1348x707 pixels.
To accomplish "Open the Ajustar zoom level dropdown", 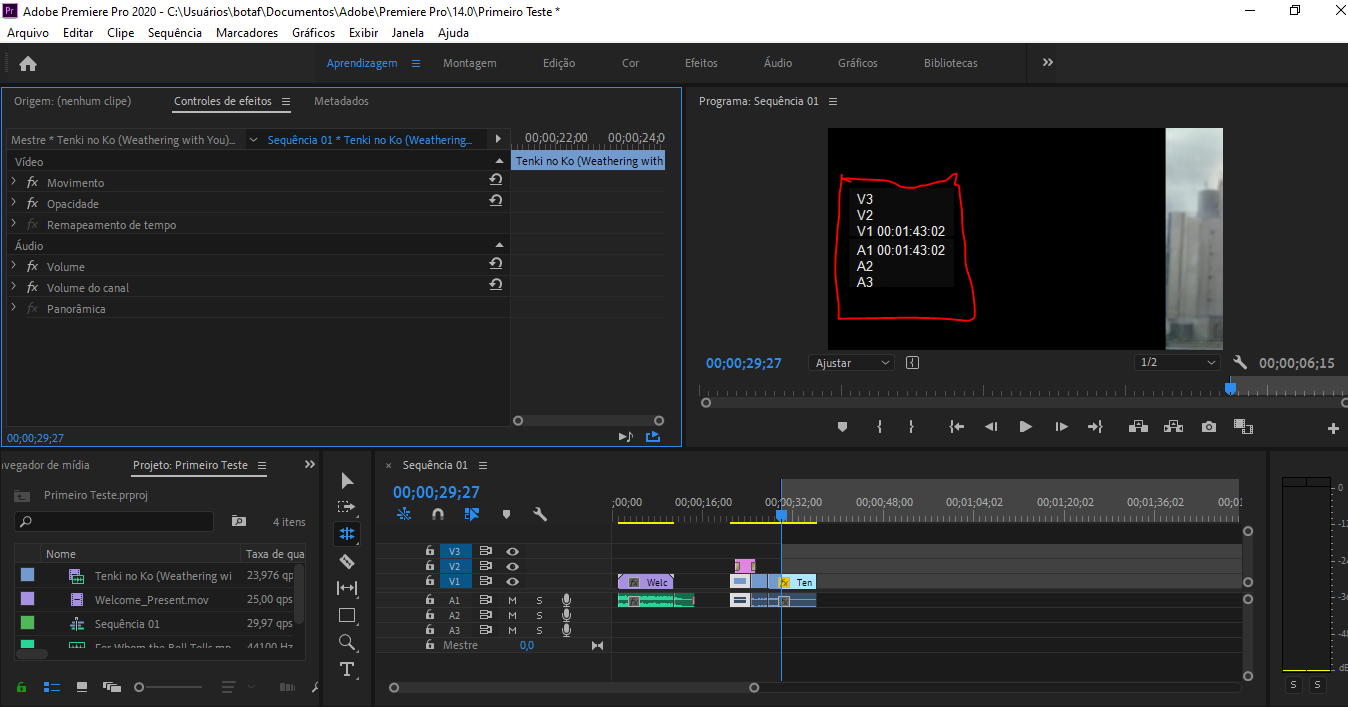I will [x=851, y=362].
